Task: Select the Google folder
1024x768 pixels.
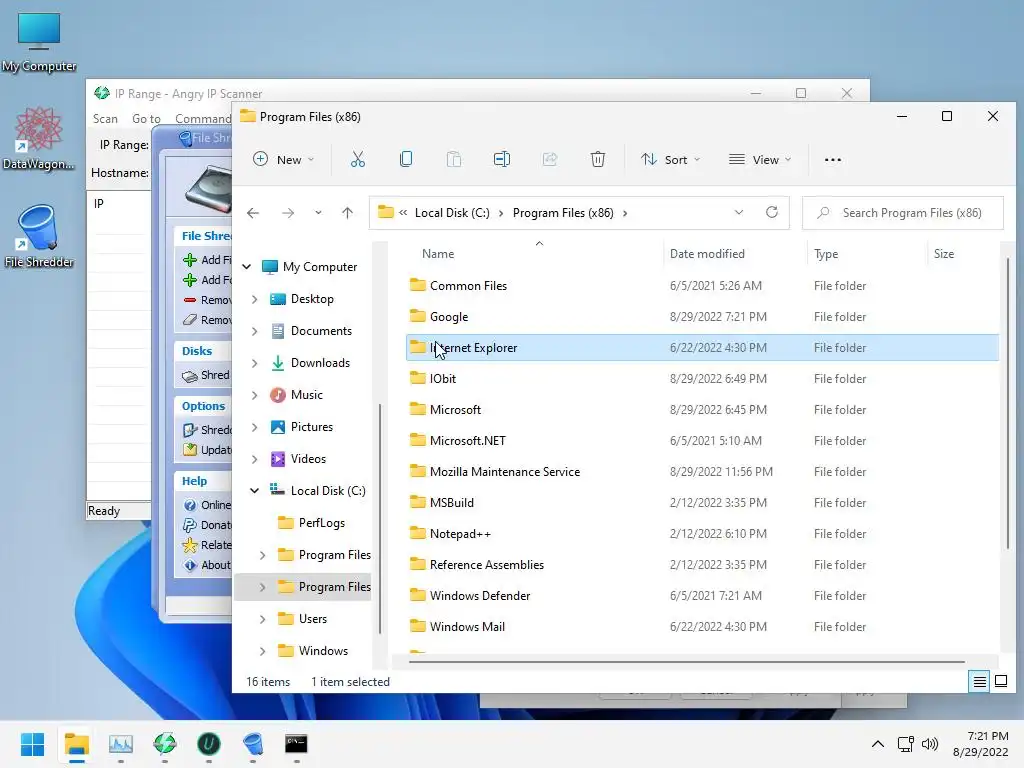Action: click(x=703, y=317)
